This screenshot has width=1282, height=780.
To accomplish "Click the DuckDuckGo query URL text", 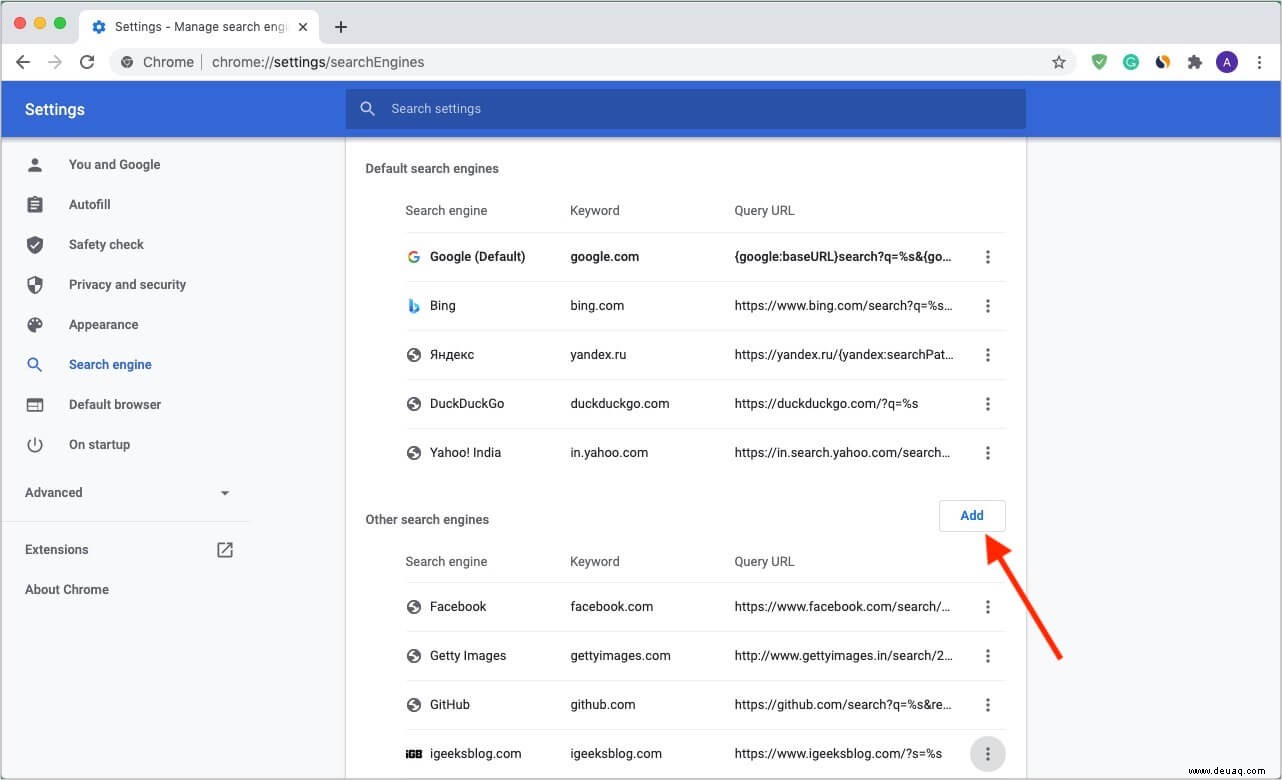I will click(826, 404).
